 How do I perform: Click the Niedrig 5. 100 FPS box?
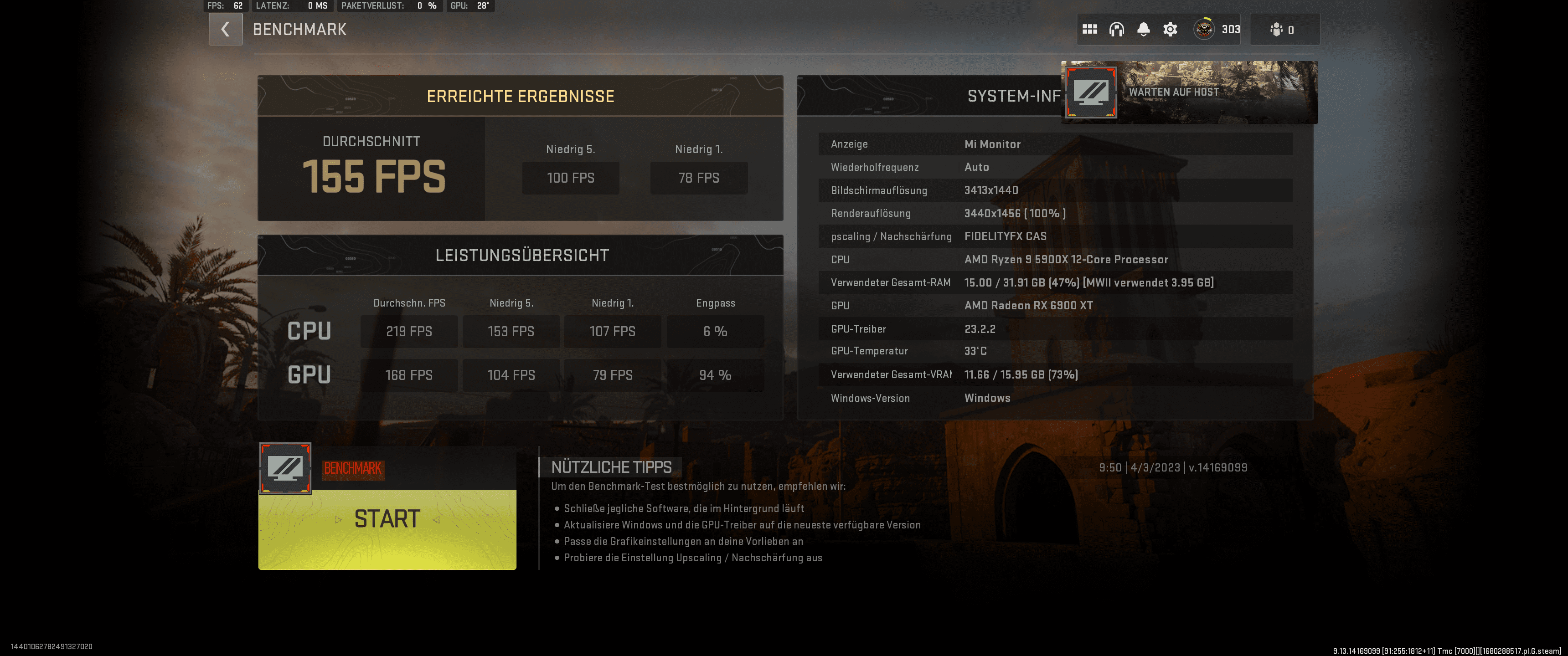coord(570,178)
